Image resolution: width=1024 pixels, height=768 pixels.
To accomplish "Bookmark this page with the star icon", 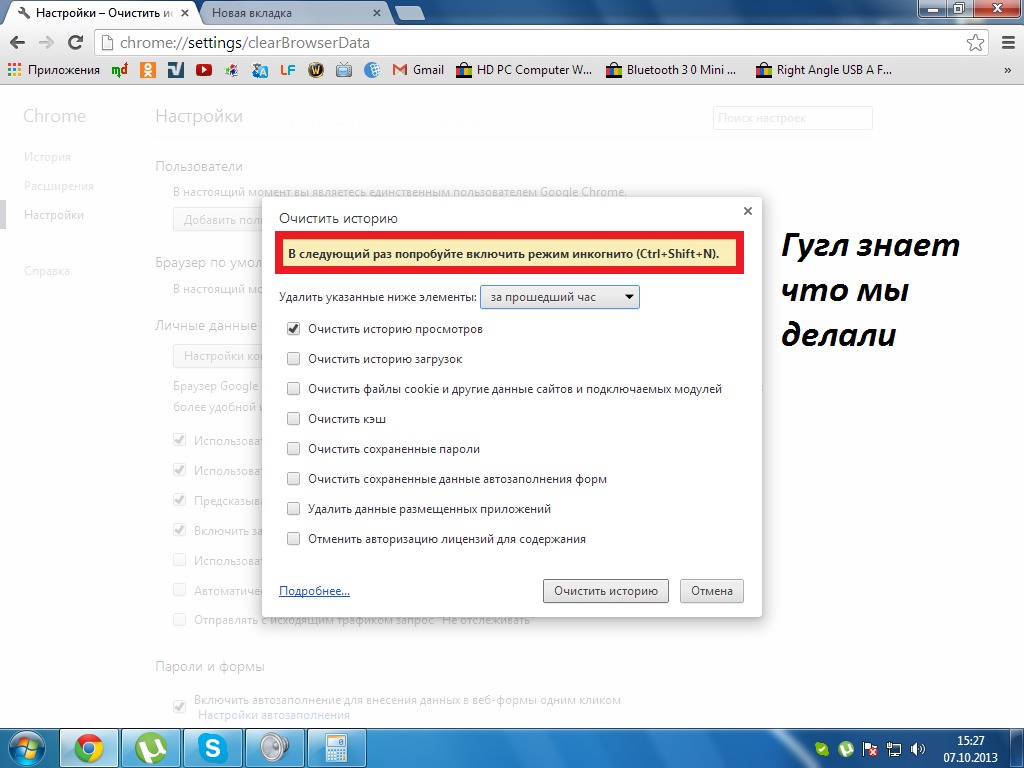I will coord(976,43).
